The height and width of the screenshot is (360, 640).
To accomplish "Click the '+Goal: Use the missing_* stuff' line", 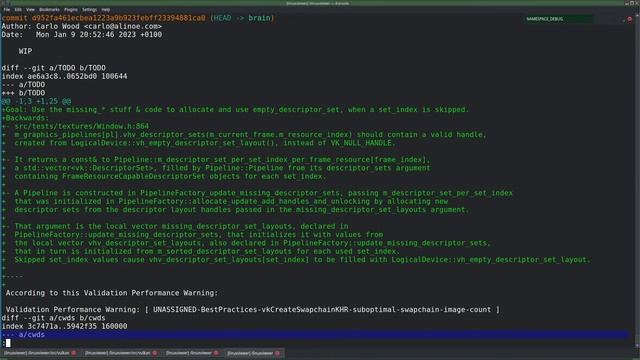I will [235, 109].
